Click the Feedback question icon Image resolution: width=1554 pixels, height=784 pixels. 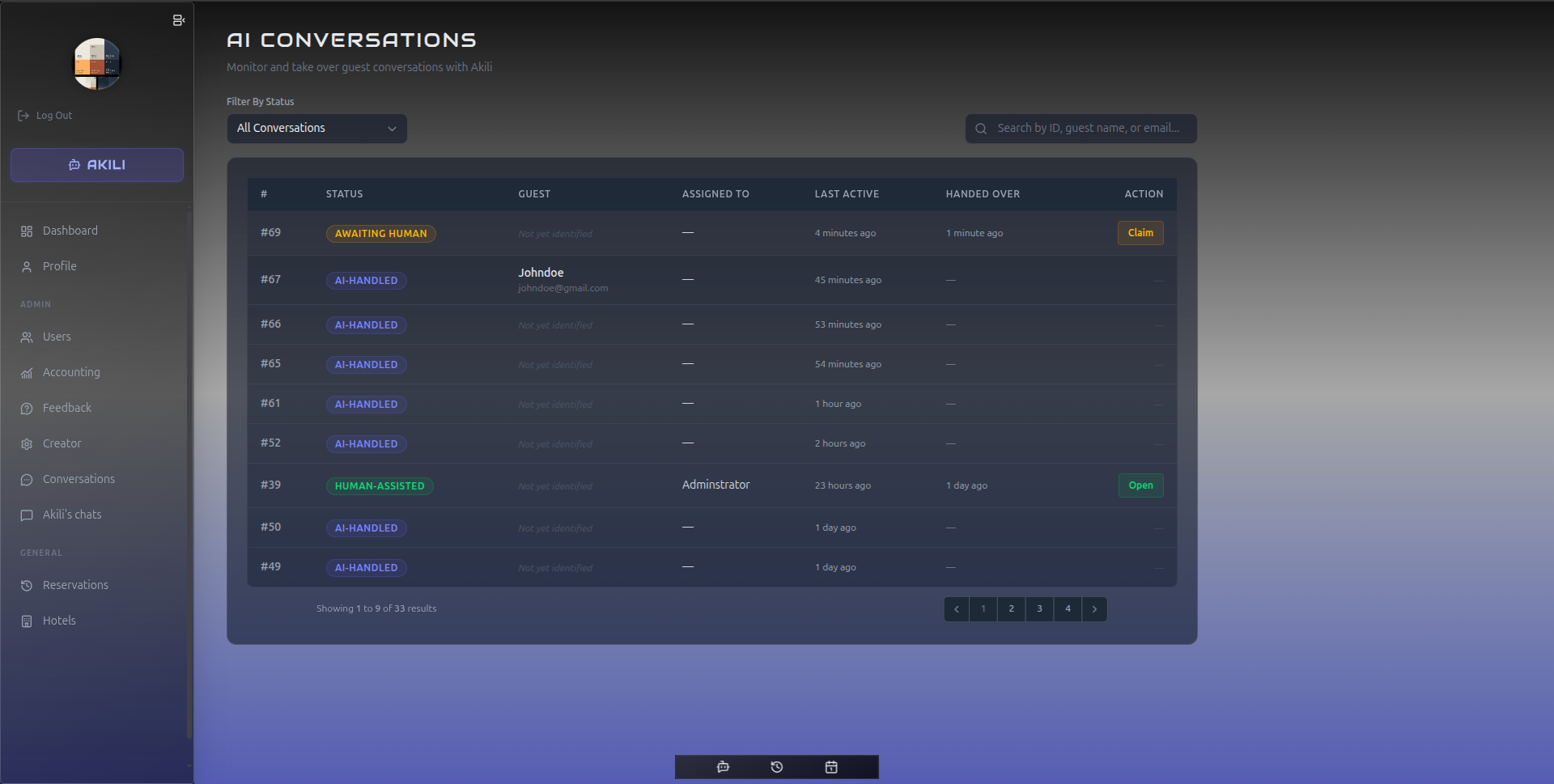[x=27, y=409]
